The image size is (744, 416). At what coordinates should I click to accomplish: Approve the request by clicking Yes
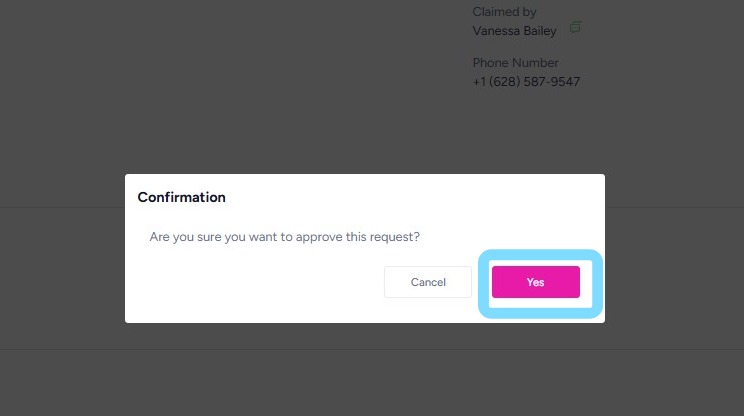click(535, 282)
